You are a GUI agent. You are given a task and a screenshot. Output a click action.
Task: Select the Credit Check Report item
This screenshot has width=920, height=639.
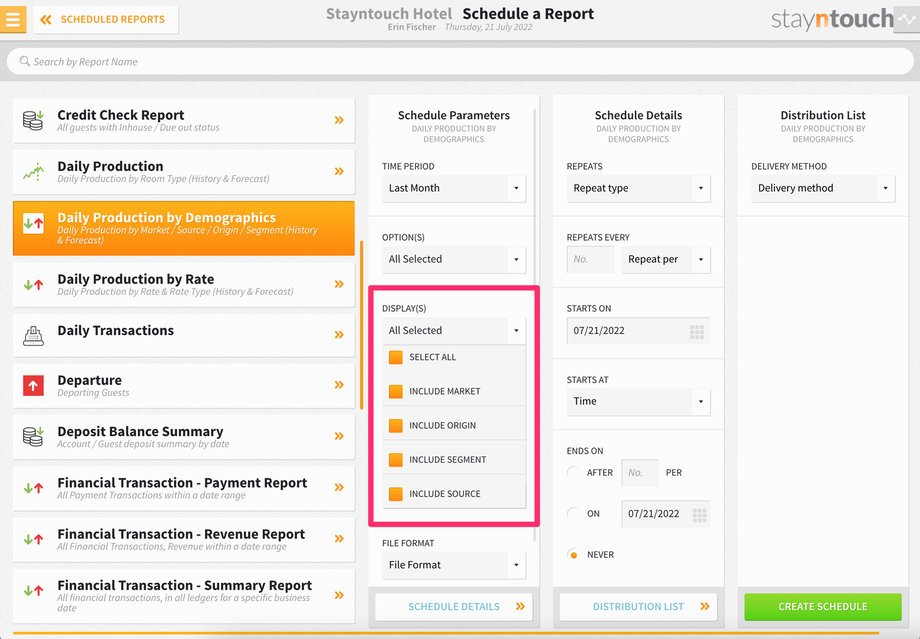[184, 120]
